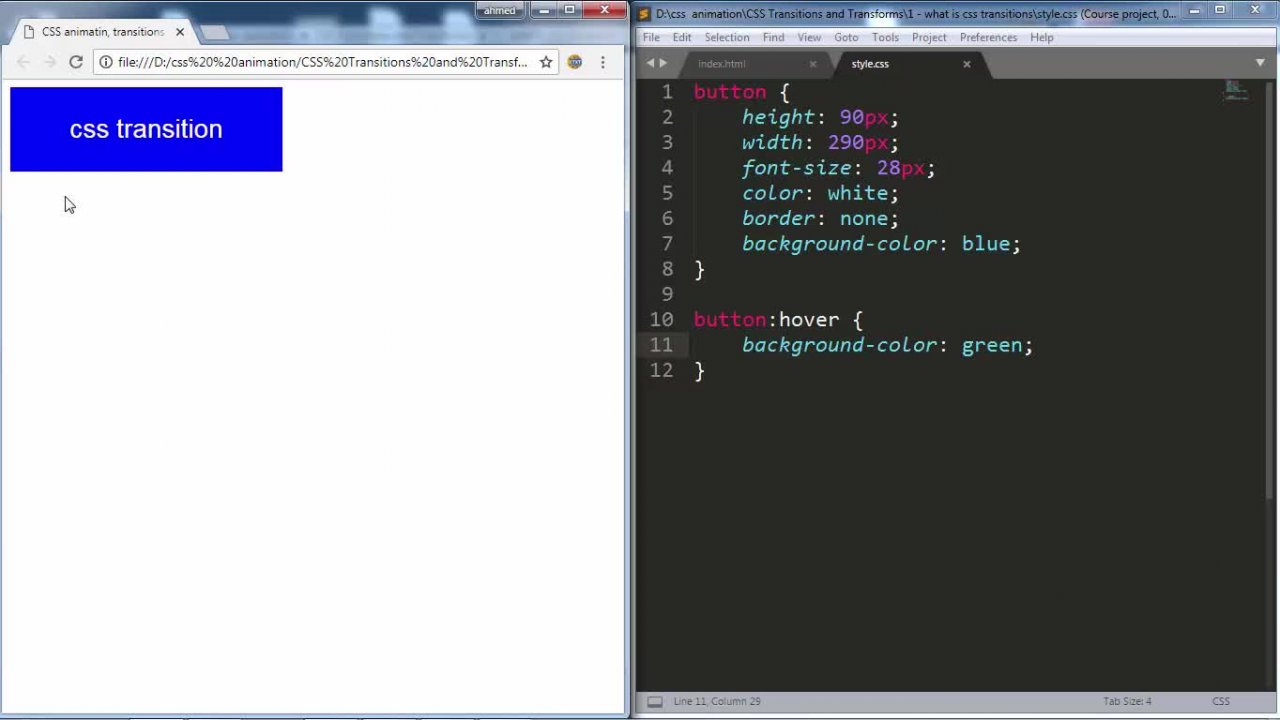The width and height of the screenshot is (1280, 720).
Task: Click the Sublime minimap preview
Action: click(x=1236, y=92)
